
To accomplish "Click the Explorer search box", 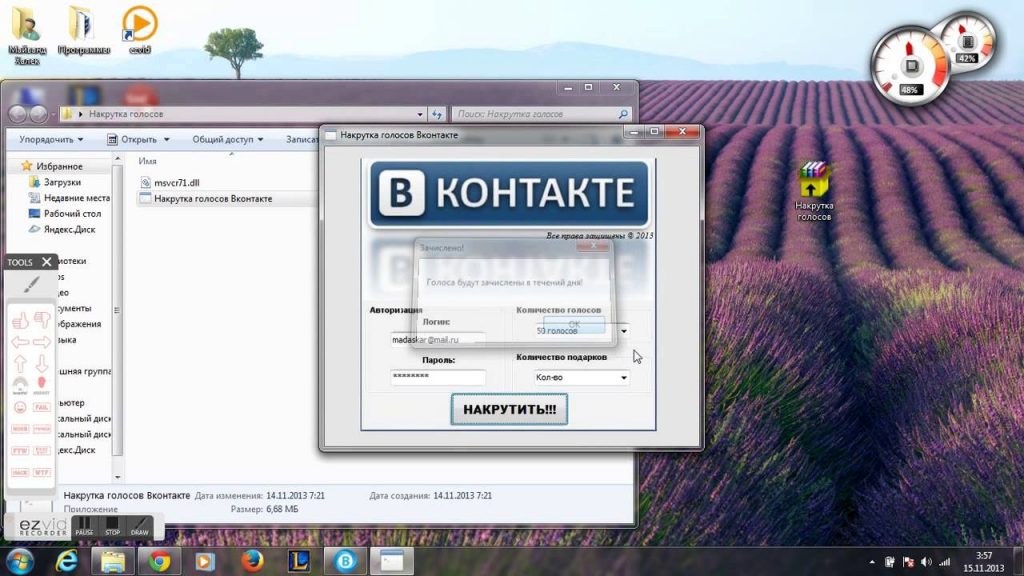I will (x=540, y=114).
